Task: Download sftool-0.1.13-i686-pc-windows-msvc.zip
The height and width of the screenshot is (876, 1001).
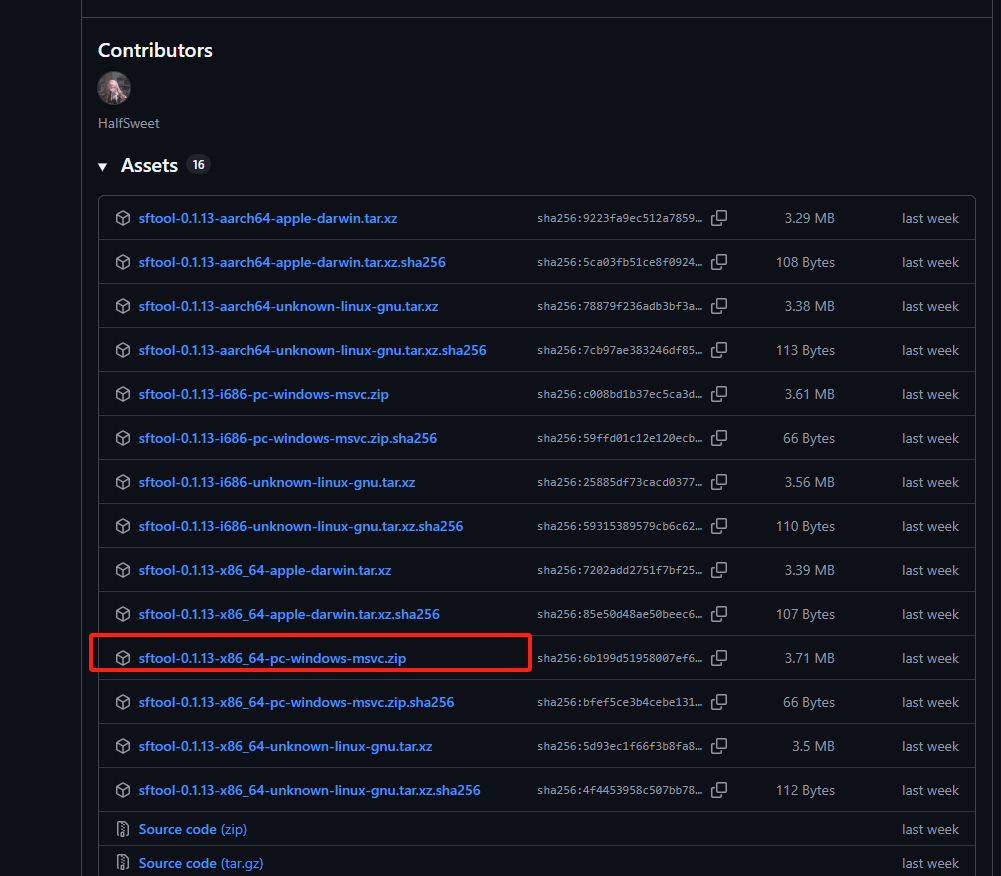Action: [263, 394]
